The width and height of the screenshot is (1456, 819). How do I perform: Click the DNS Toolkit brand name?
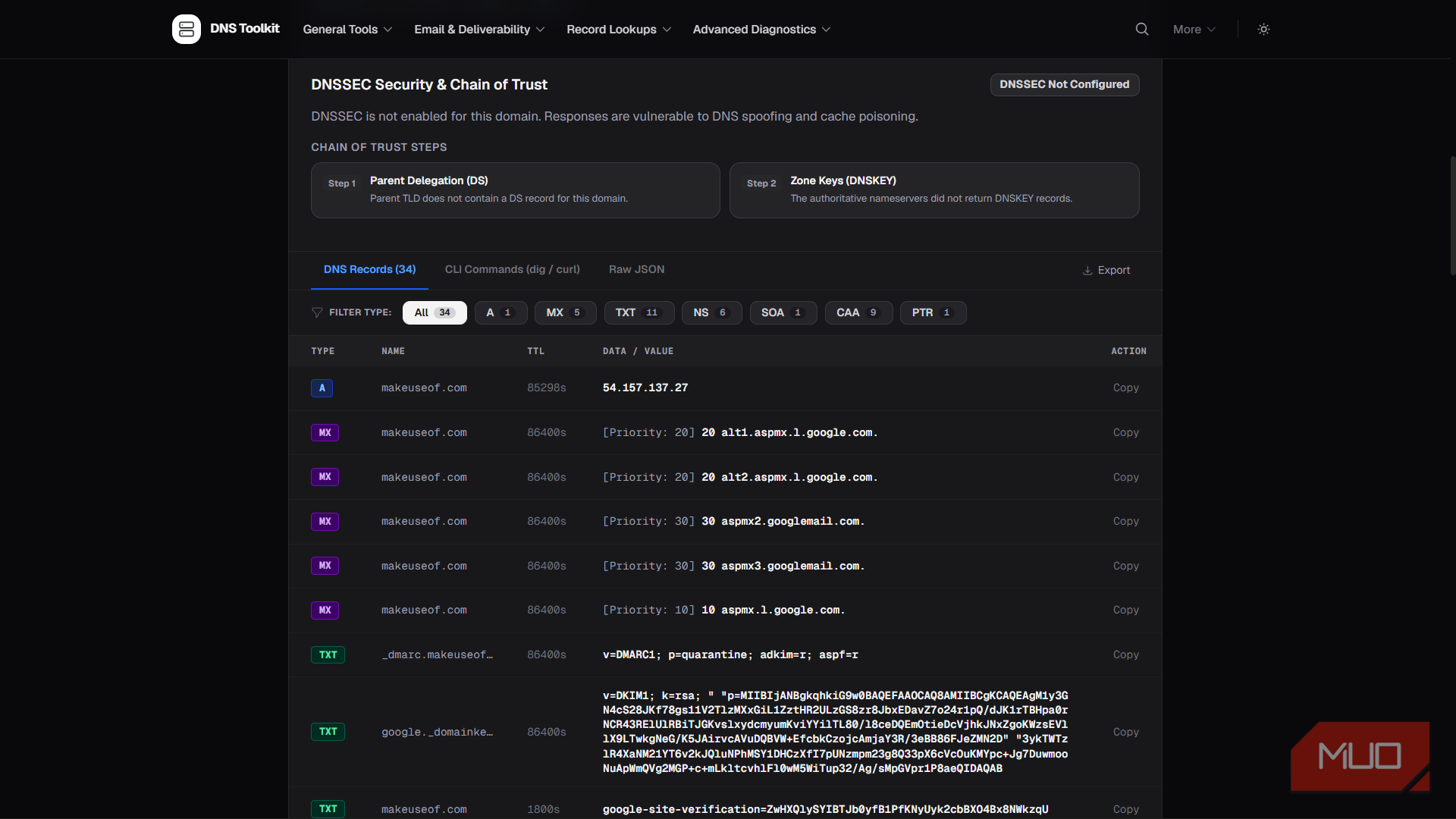(244, 29)
